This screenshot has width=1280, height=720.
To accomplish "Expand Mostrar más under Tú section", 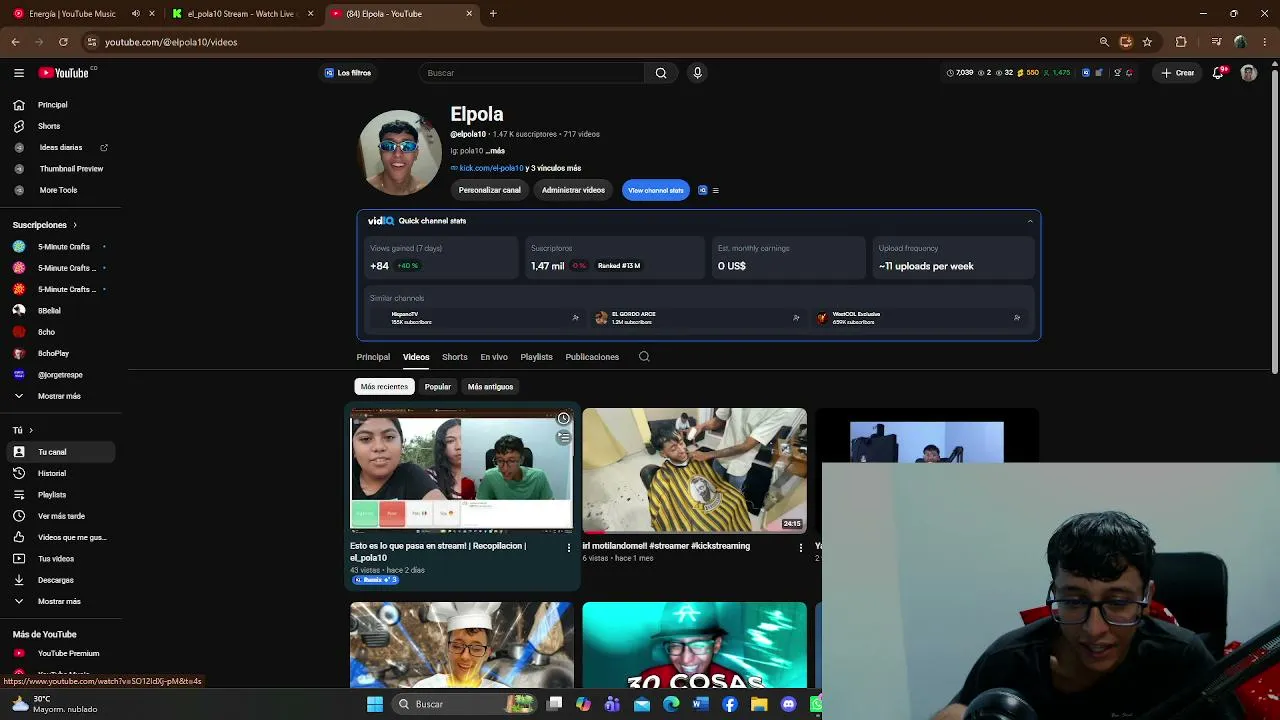I will pos(59,601).
